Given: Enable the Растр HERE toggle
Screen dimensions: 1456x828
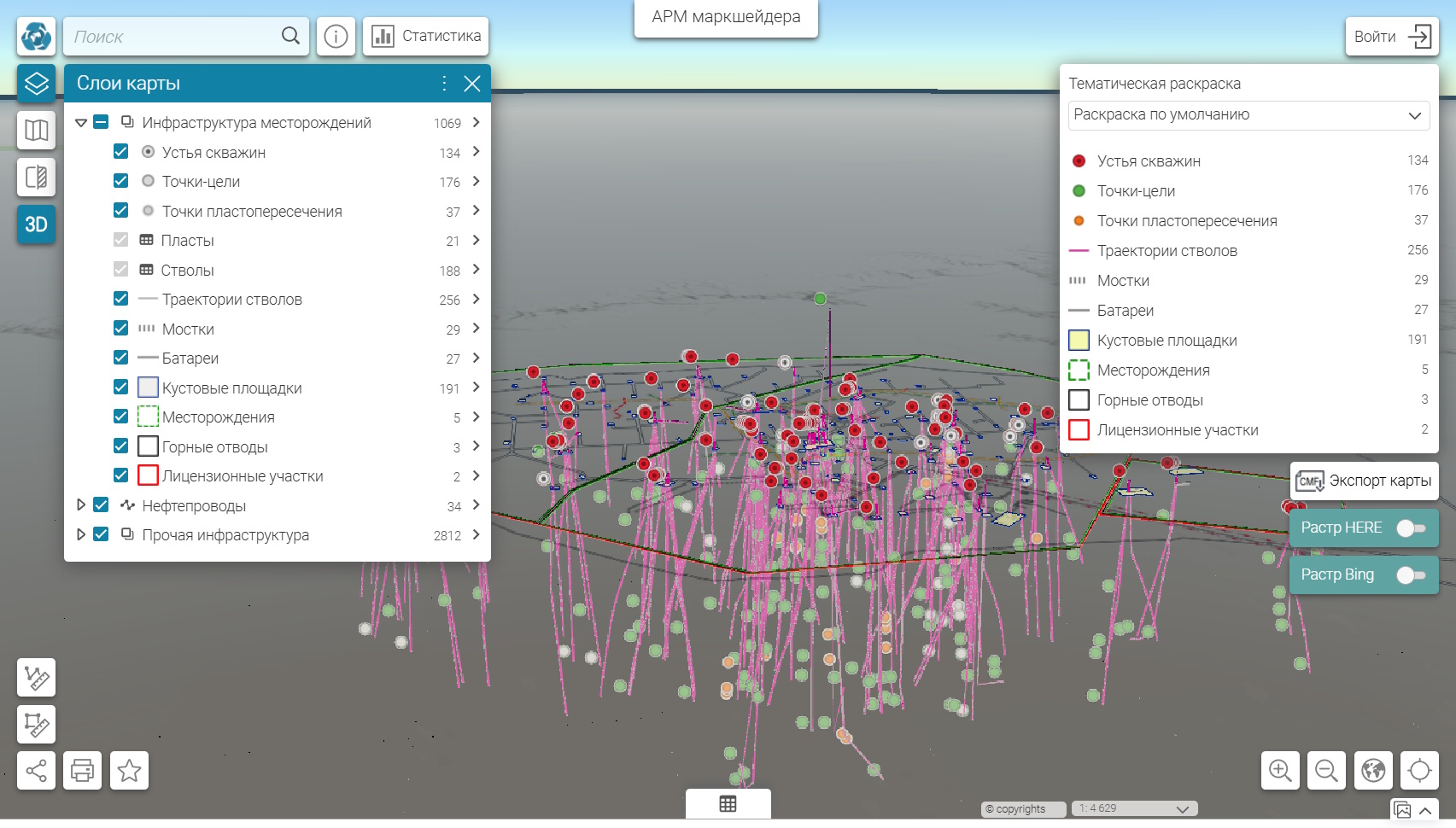Looking at the screenshot, I should point(1410,528).
